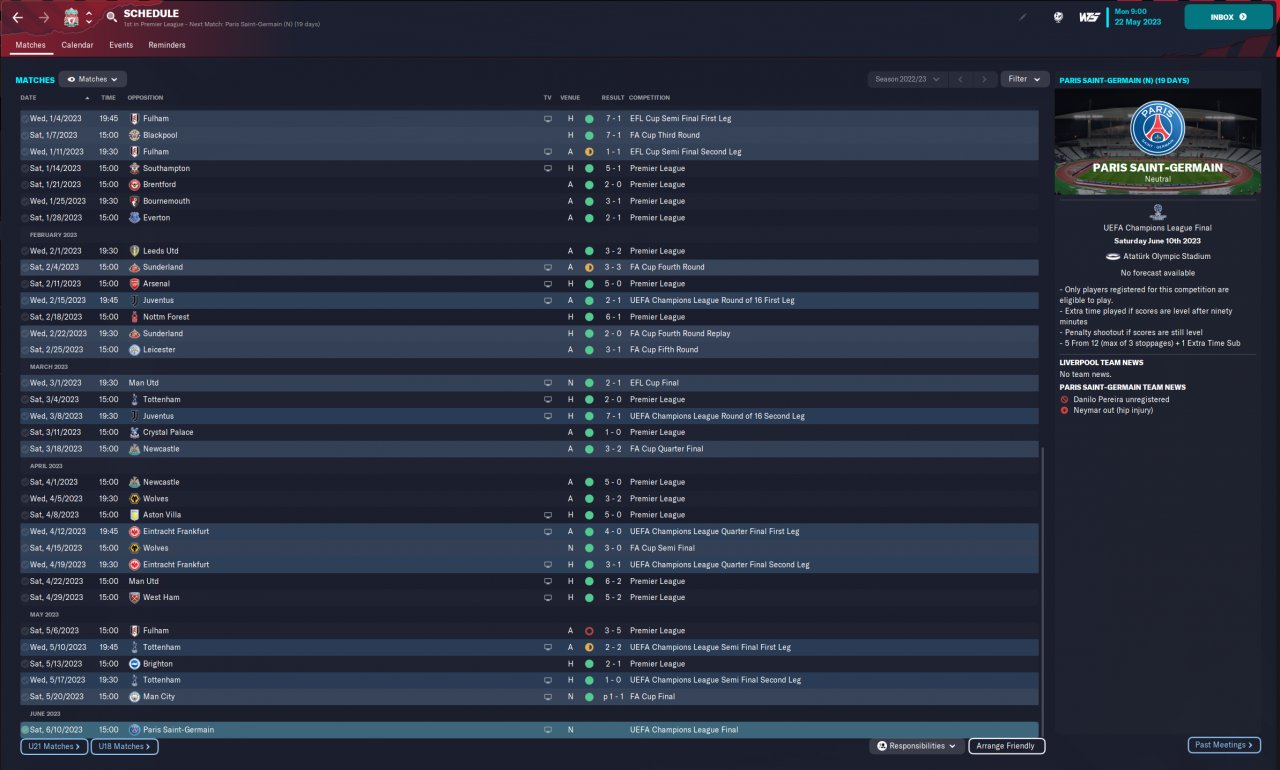Switch to the Matches tab
Screen dimensions: 1280x770
[30, 45]
